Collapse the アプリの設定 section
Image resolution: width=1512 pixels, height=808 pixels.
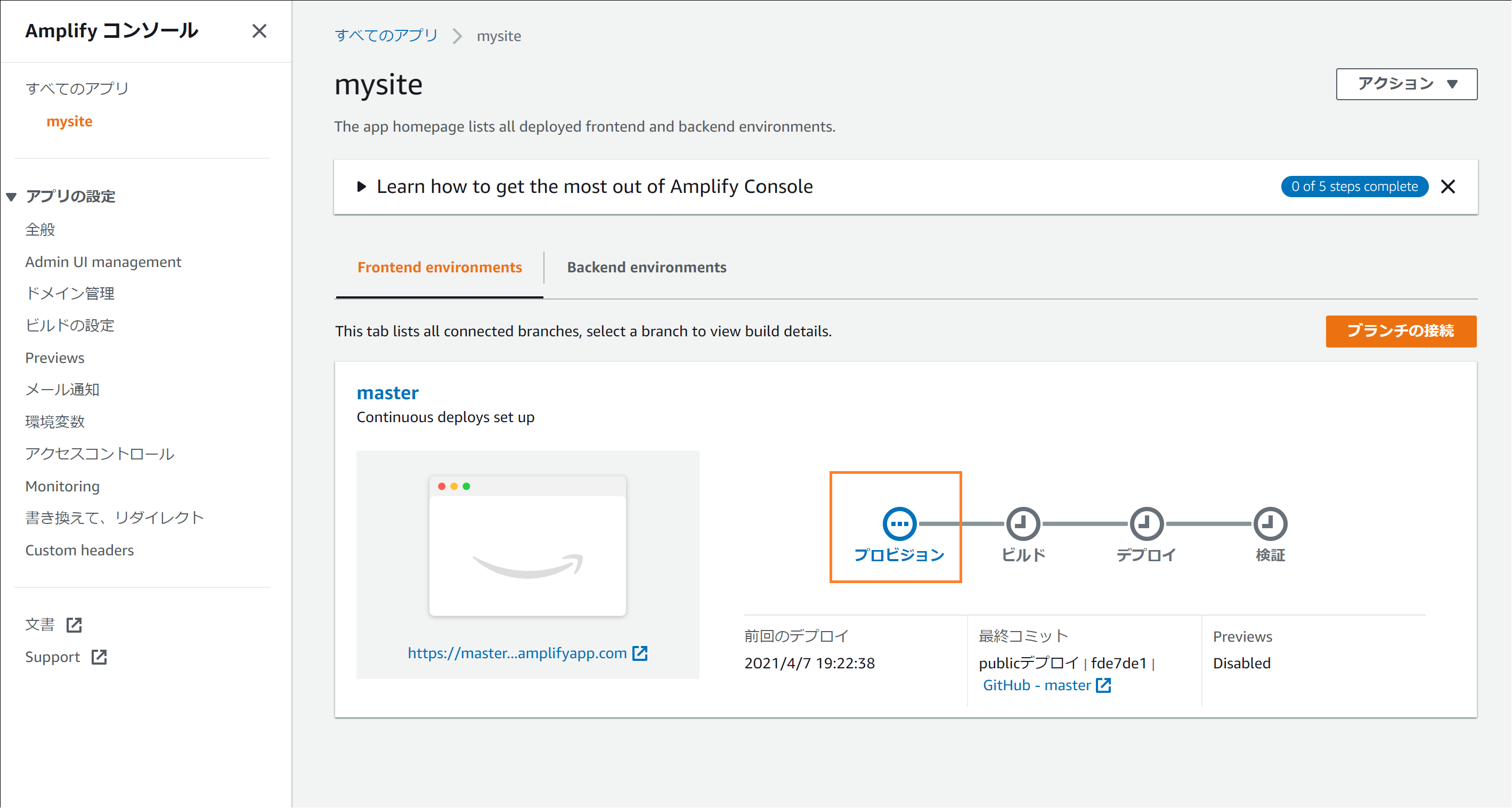click(x=12, y=196)
